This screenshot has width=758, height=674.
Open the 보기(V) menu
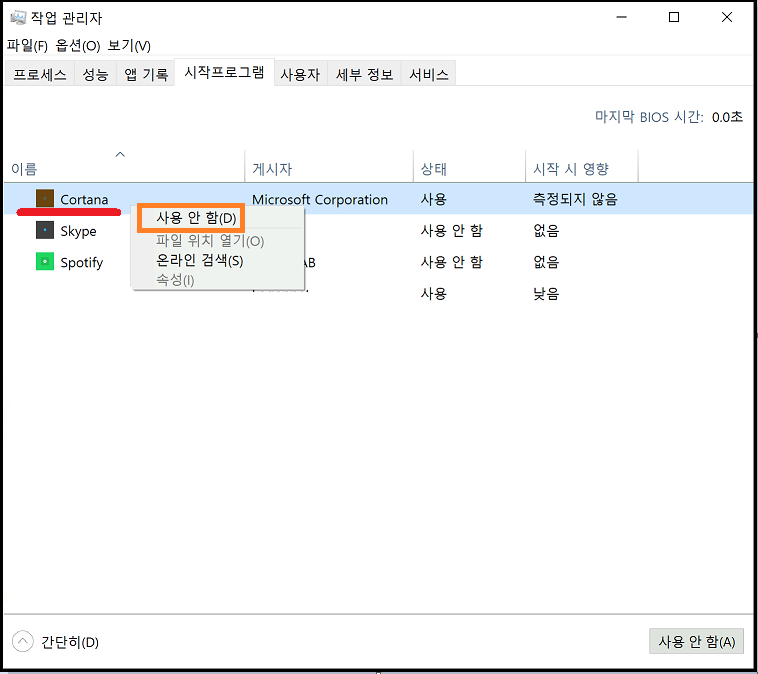coord(129,46)
